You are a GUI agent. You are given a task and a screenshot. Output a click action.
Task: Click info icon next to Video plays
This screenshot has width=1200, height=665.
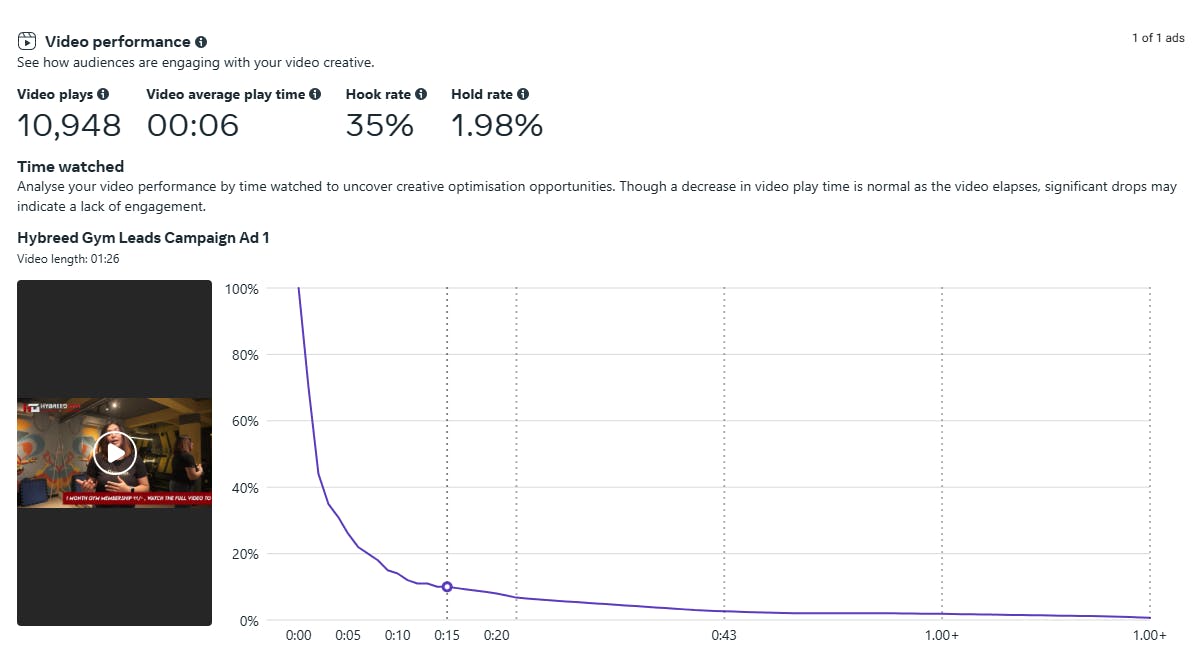[103, 94]
